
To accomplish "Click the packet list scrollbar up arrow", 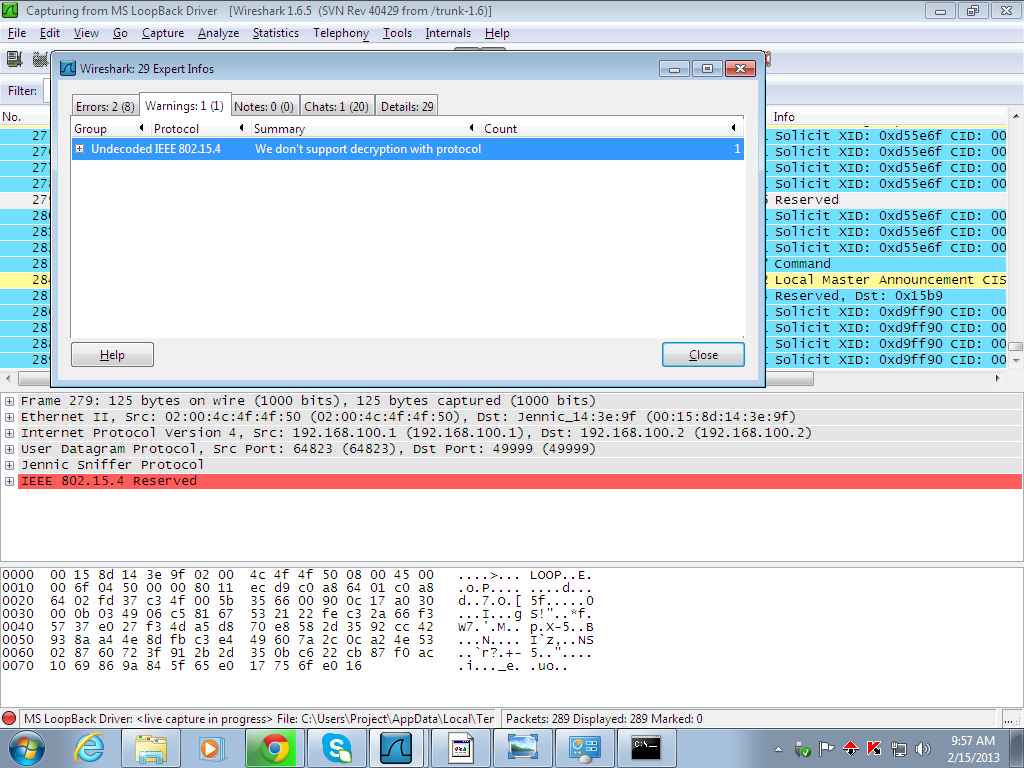I will (x=1016, y=116).
